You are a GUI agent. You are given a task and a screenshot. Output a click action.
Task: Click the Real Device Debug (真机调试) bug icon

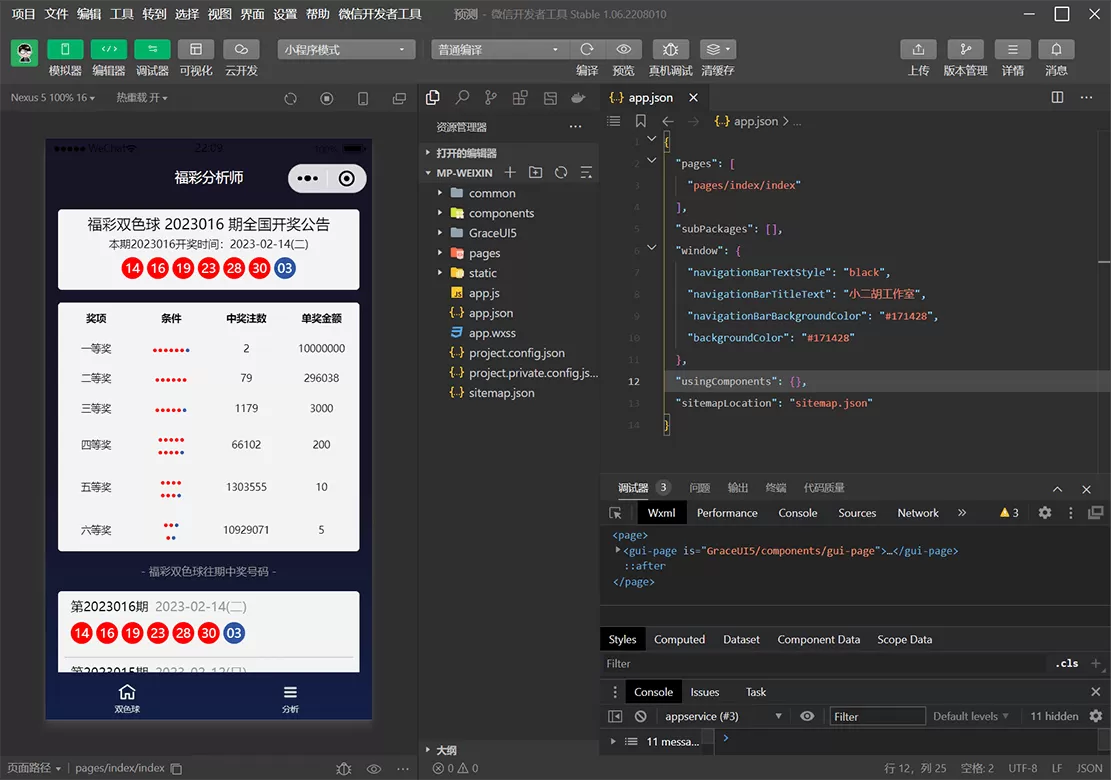(670, 50)
